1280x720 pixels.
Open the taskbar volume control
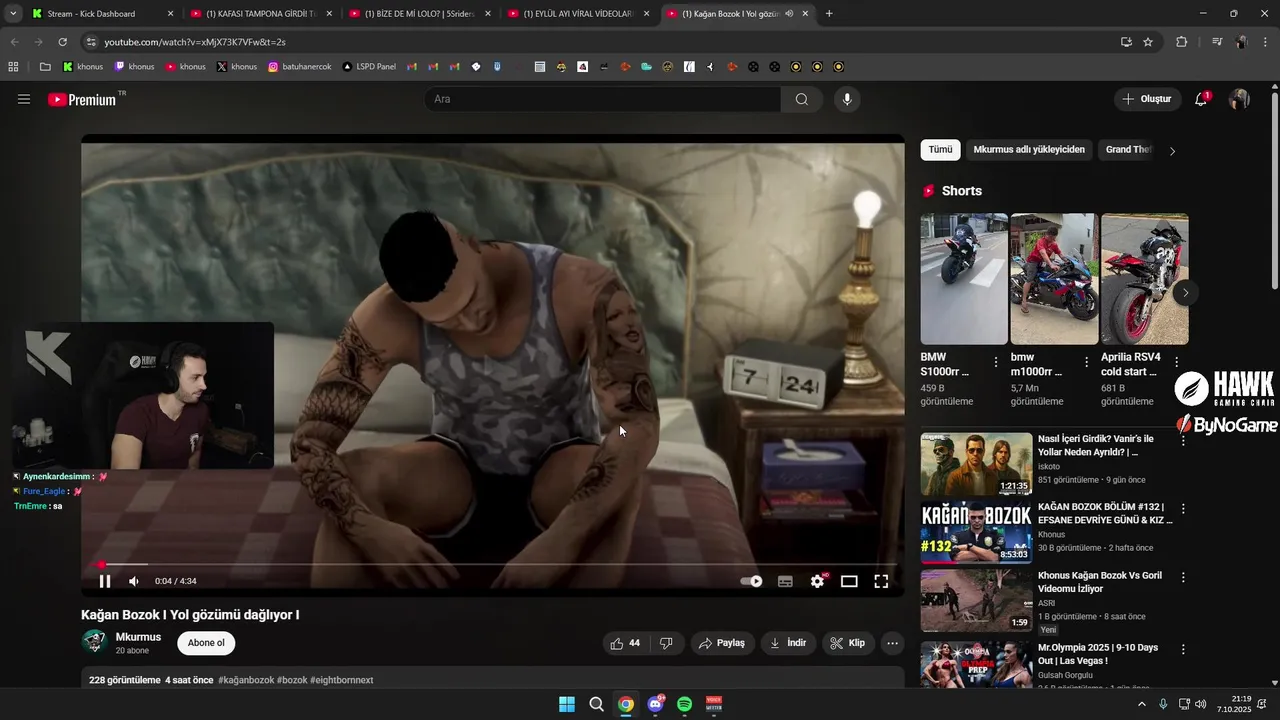pyautogui.click(x=1200, y=704)
